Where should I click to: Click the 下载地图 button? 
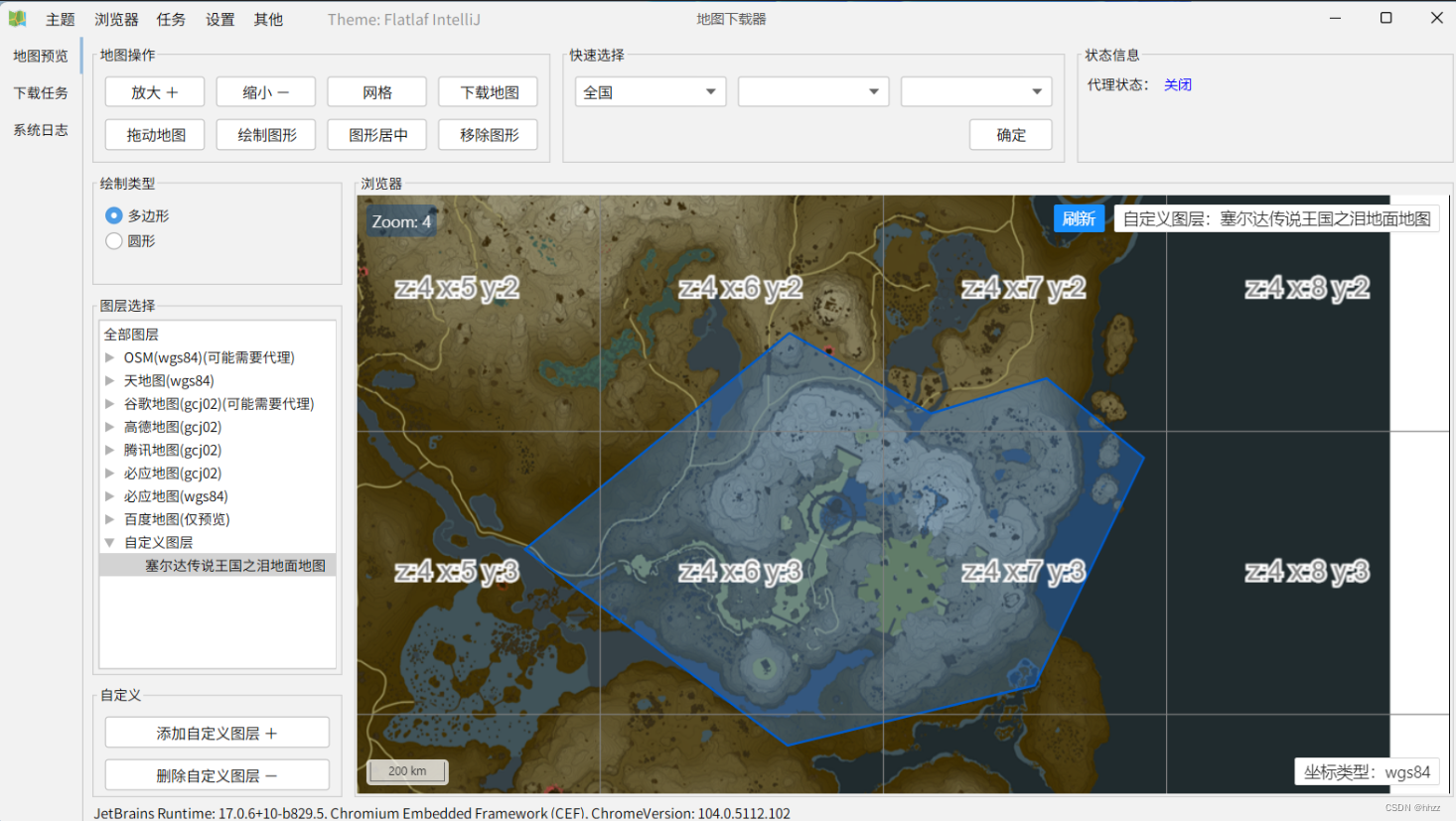[x=489, y=92]
